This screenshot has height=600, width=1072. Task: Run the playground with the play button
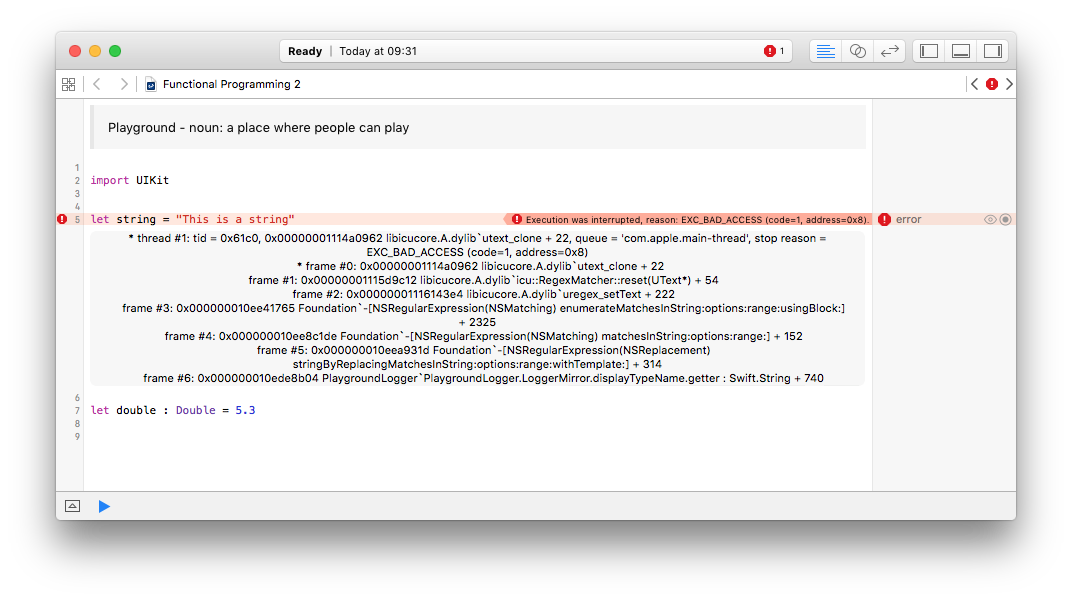pyautogui.click(x=104, y=506)
